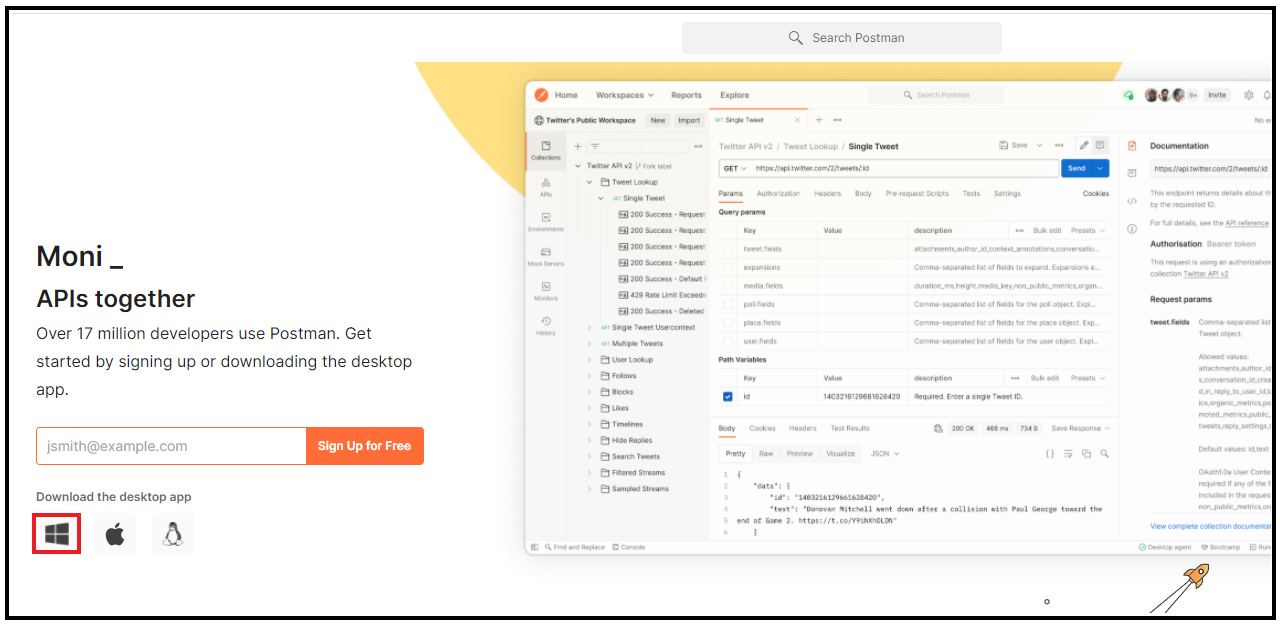
Task: Open the settings gear icon
Action: coord(1249,95)
